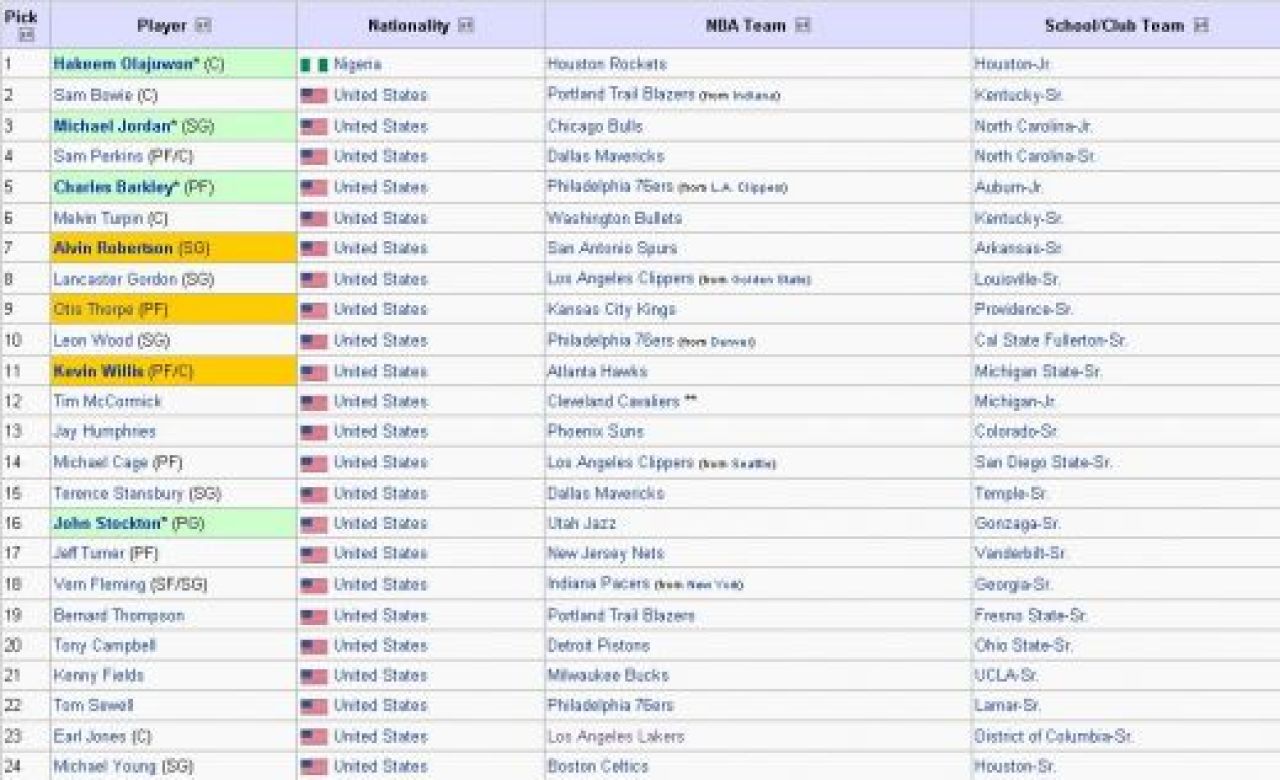Image resolution: width=1280 pixels, height=780 pixels.
Task: Click the US flag in Otis Thorpe's row
Action: coord(314,310)
